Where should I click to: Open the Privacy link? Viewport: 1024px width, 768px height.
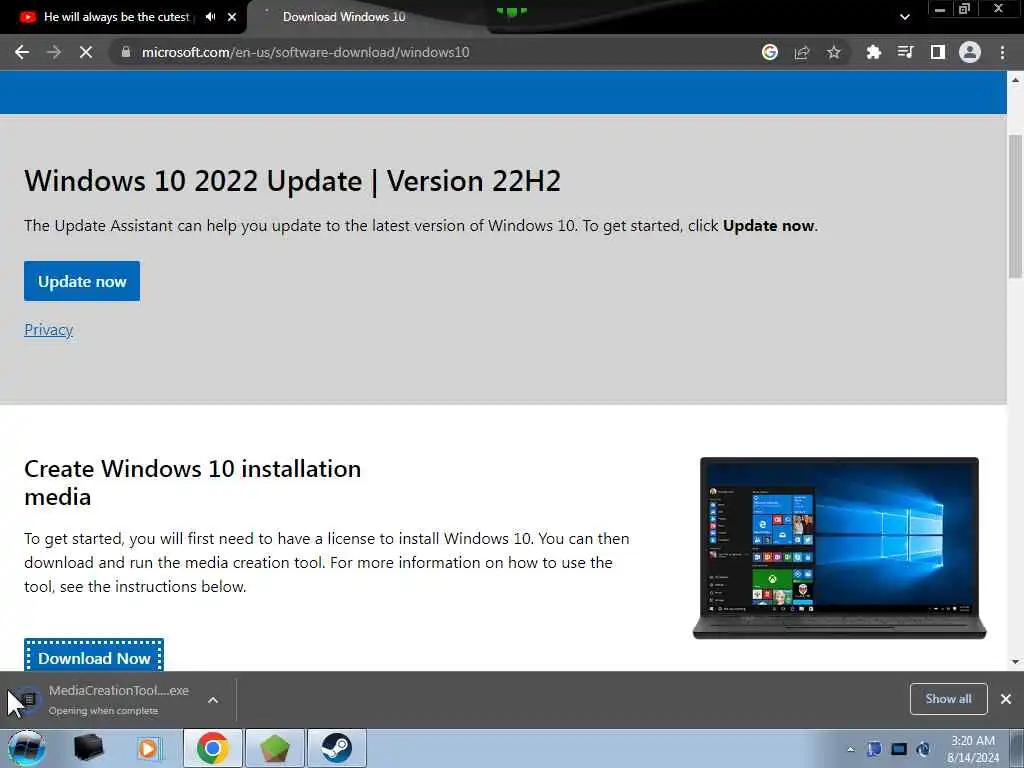click(x=48, y=330)
